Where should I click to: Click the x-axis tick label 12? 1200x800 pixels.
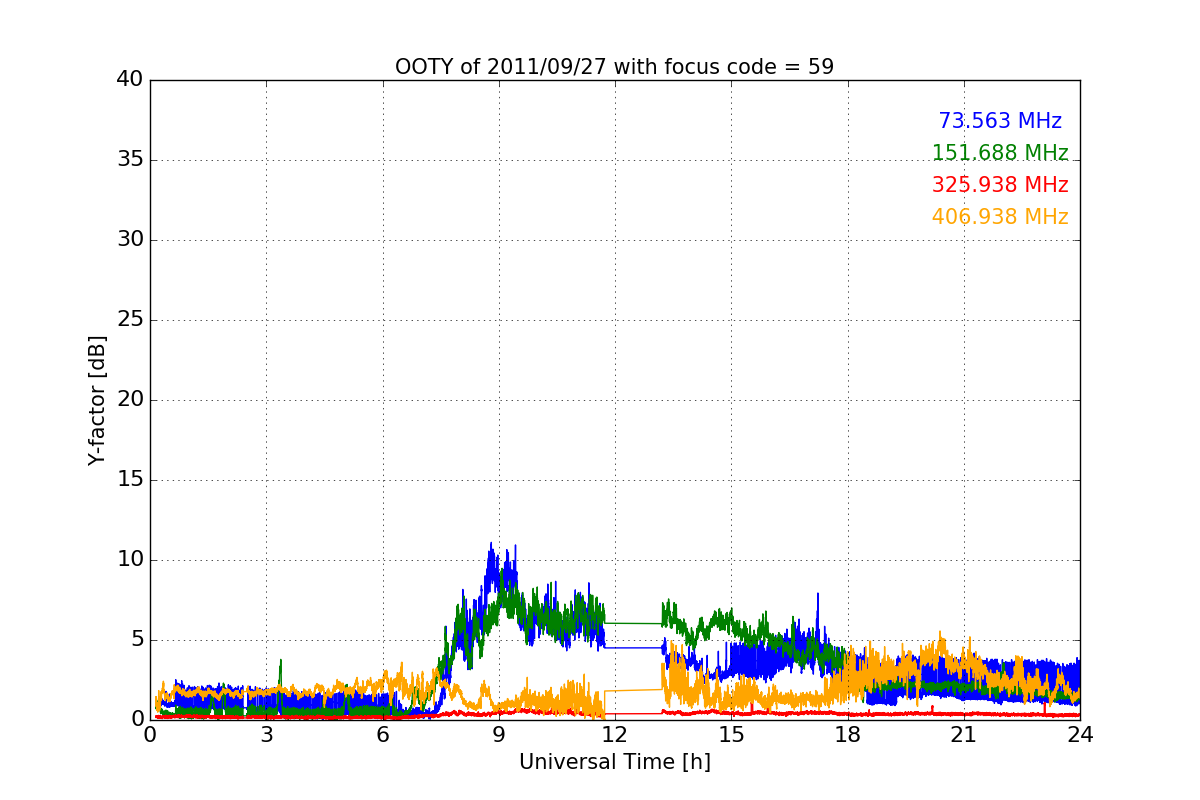(x=615, y=735)
